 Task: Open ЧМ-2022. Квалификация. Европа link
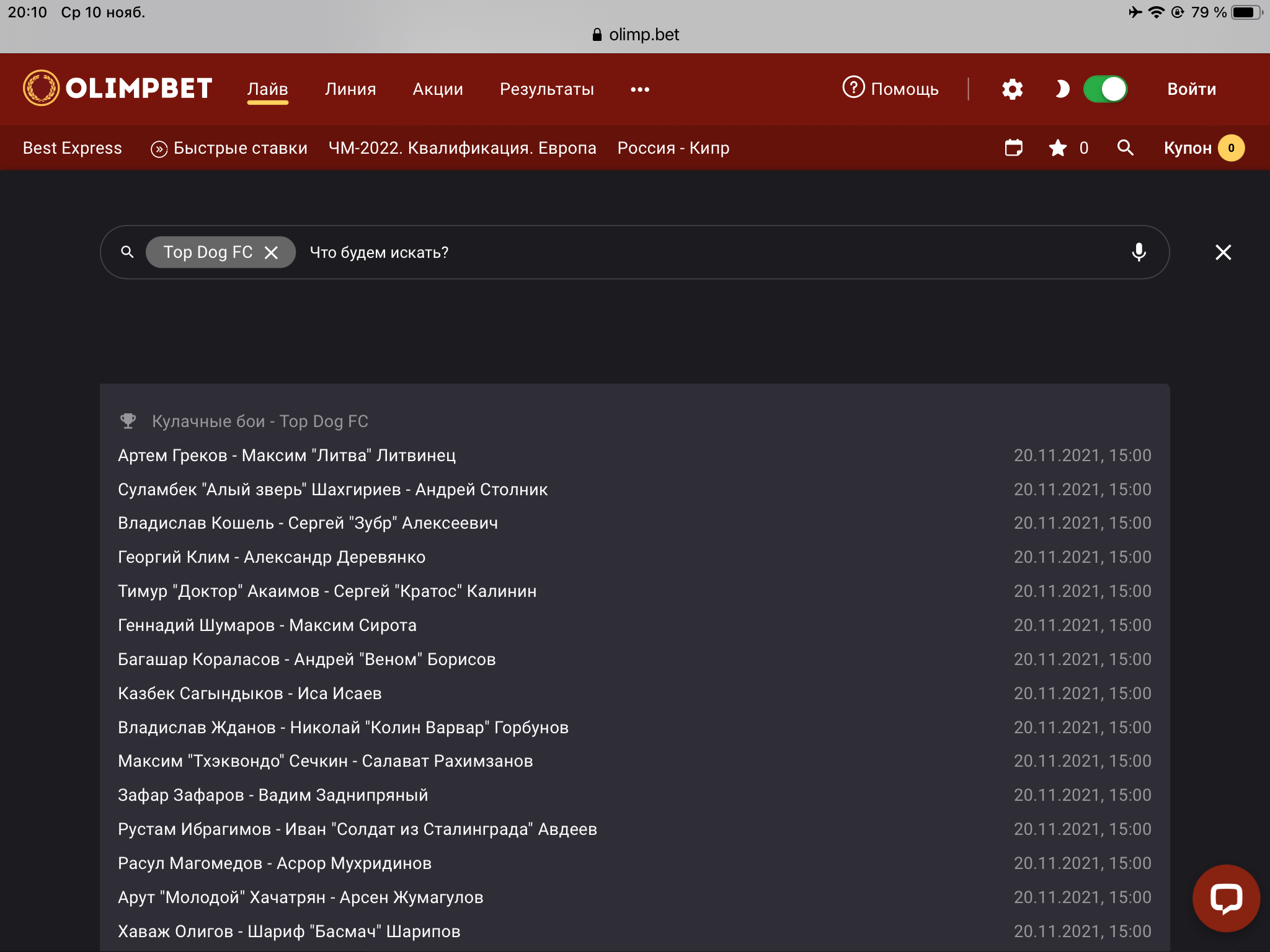pyautogui.click(x=462, y=148)
